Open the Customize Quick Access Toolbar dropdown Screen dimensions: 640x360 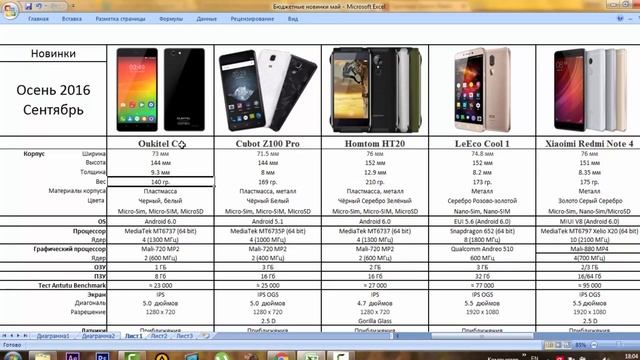73,7
